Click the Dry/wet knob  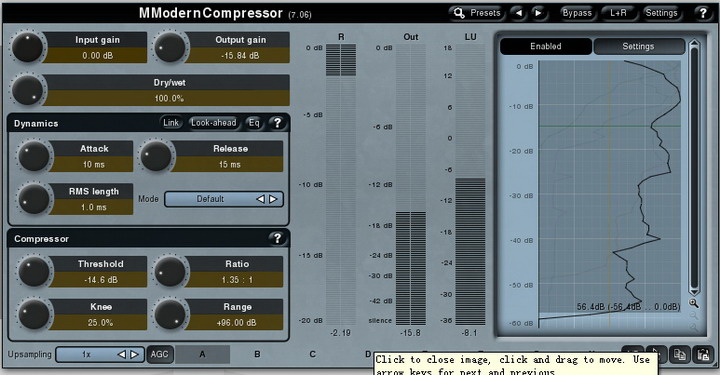[x=27, y=90]
